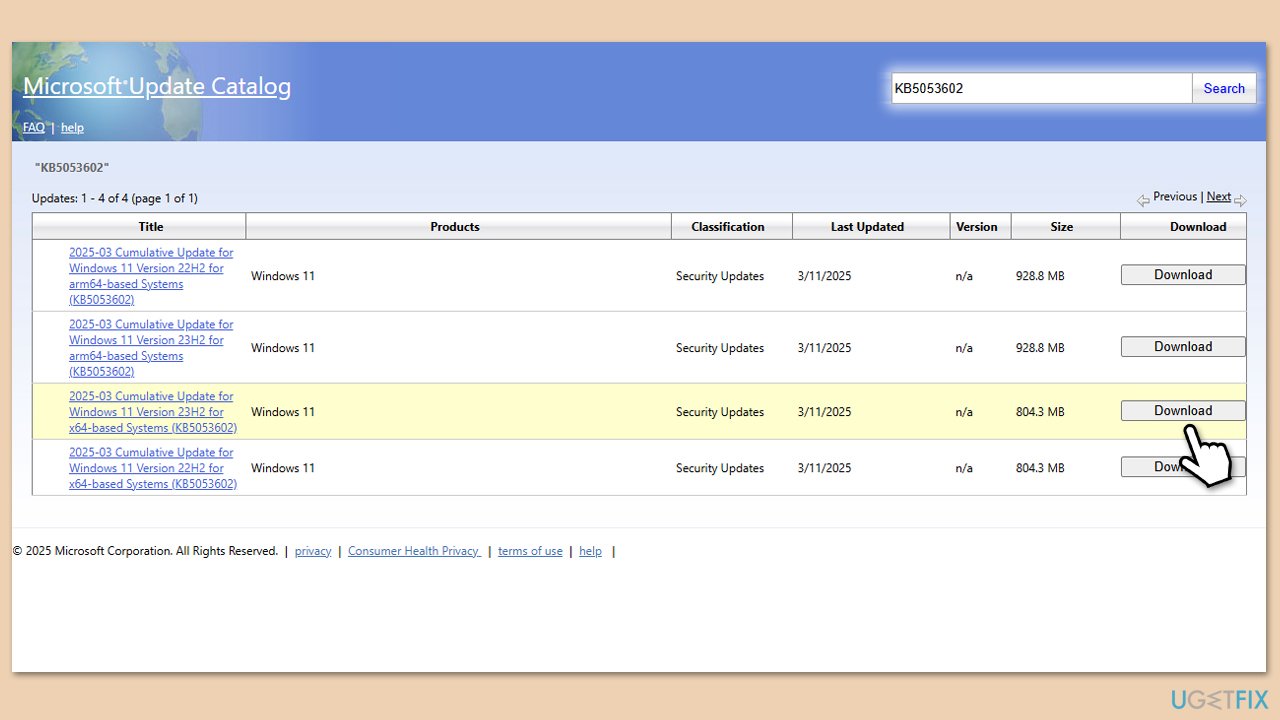Open the help link in header

(x=72, y=127)
